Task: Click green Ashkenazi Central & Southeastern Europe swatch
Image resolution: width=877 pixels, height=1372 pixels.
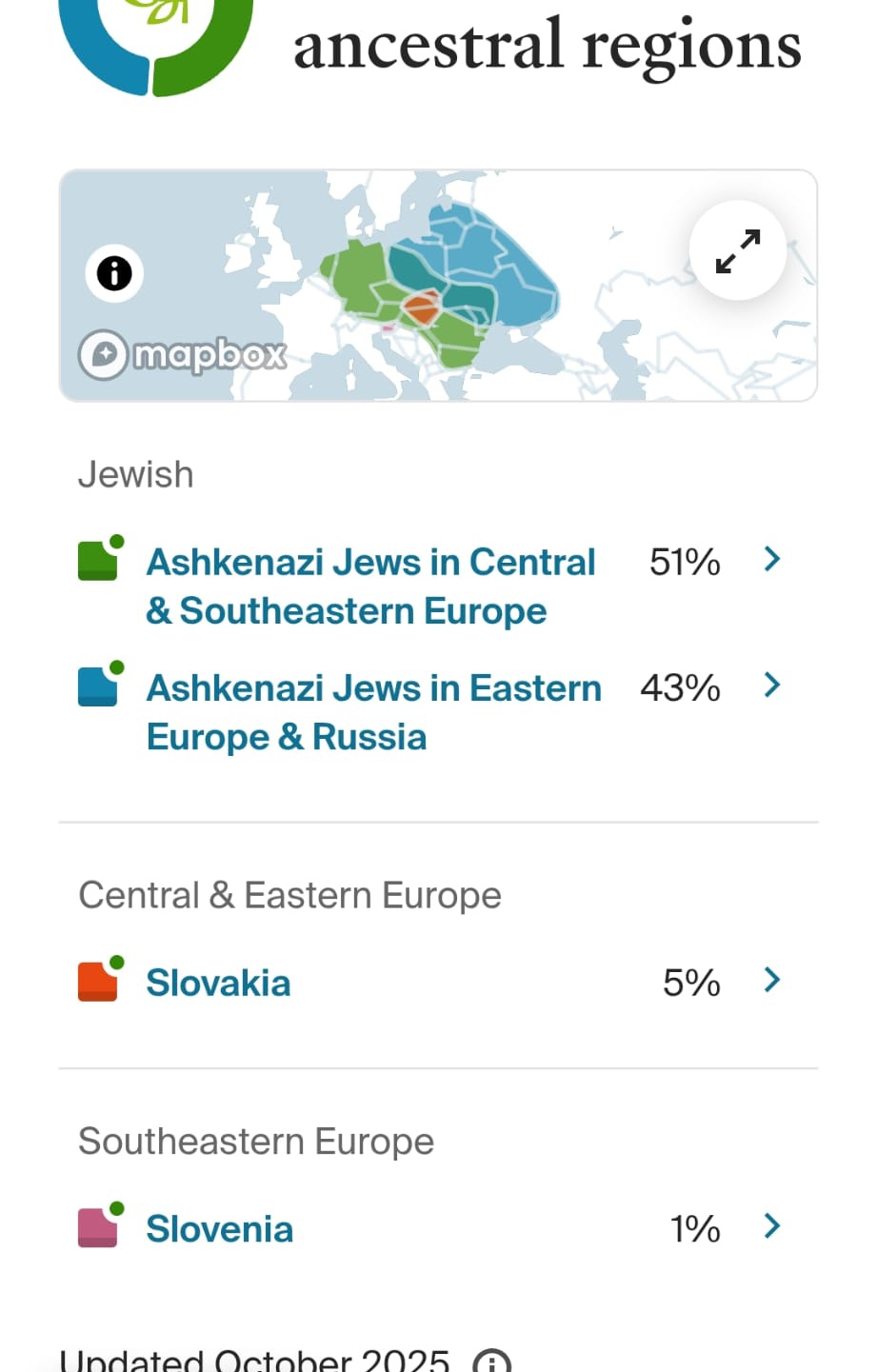Action: (99, 559)
